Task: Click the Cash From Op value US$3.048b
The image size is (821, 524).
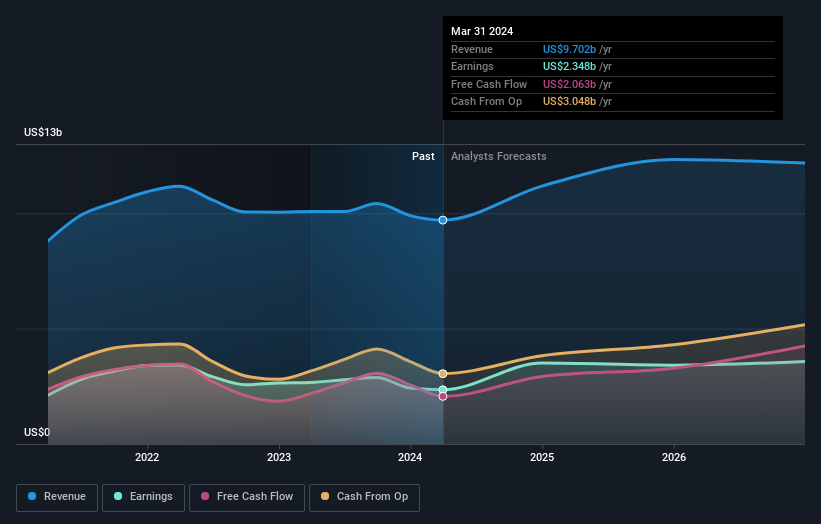Action: tap(569, 102)
